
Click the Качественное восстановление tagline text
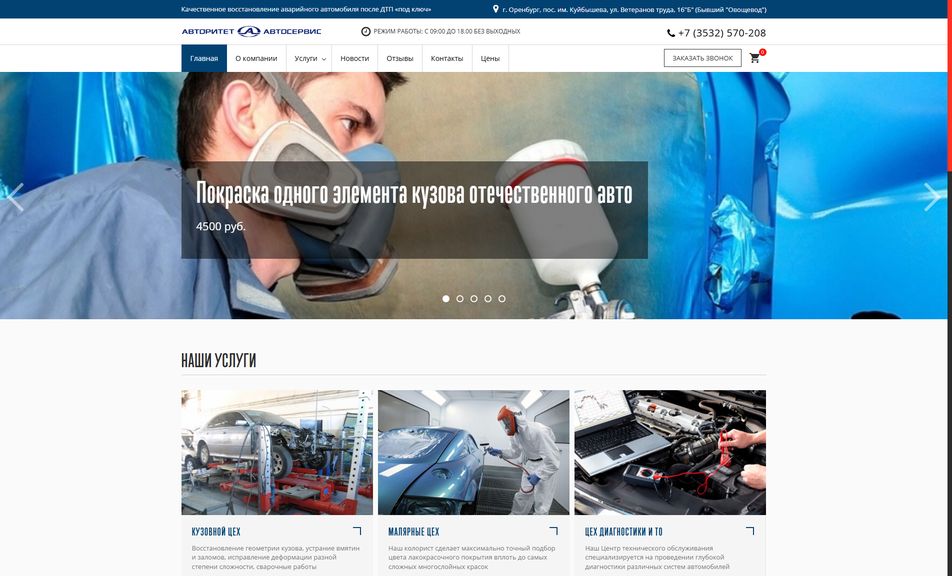(x=306, y=10)
